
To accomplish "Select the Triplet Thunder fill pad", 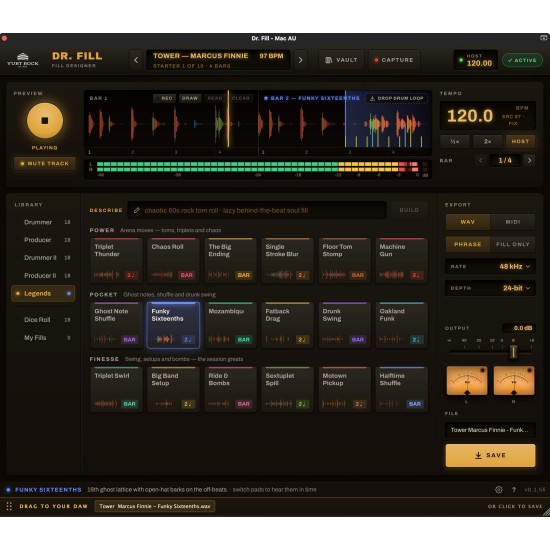I will click(x=116, y=260).
